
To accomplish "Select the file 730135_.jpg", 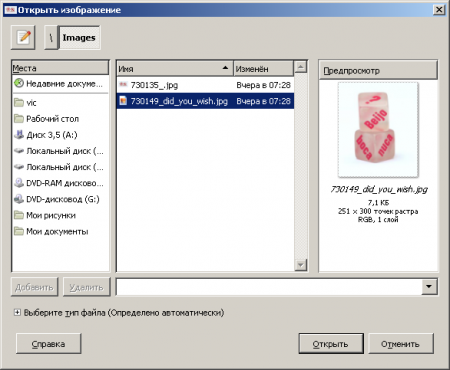I will point(205,85).
